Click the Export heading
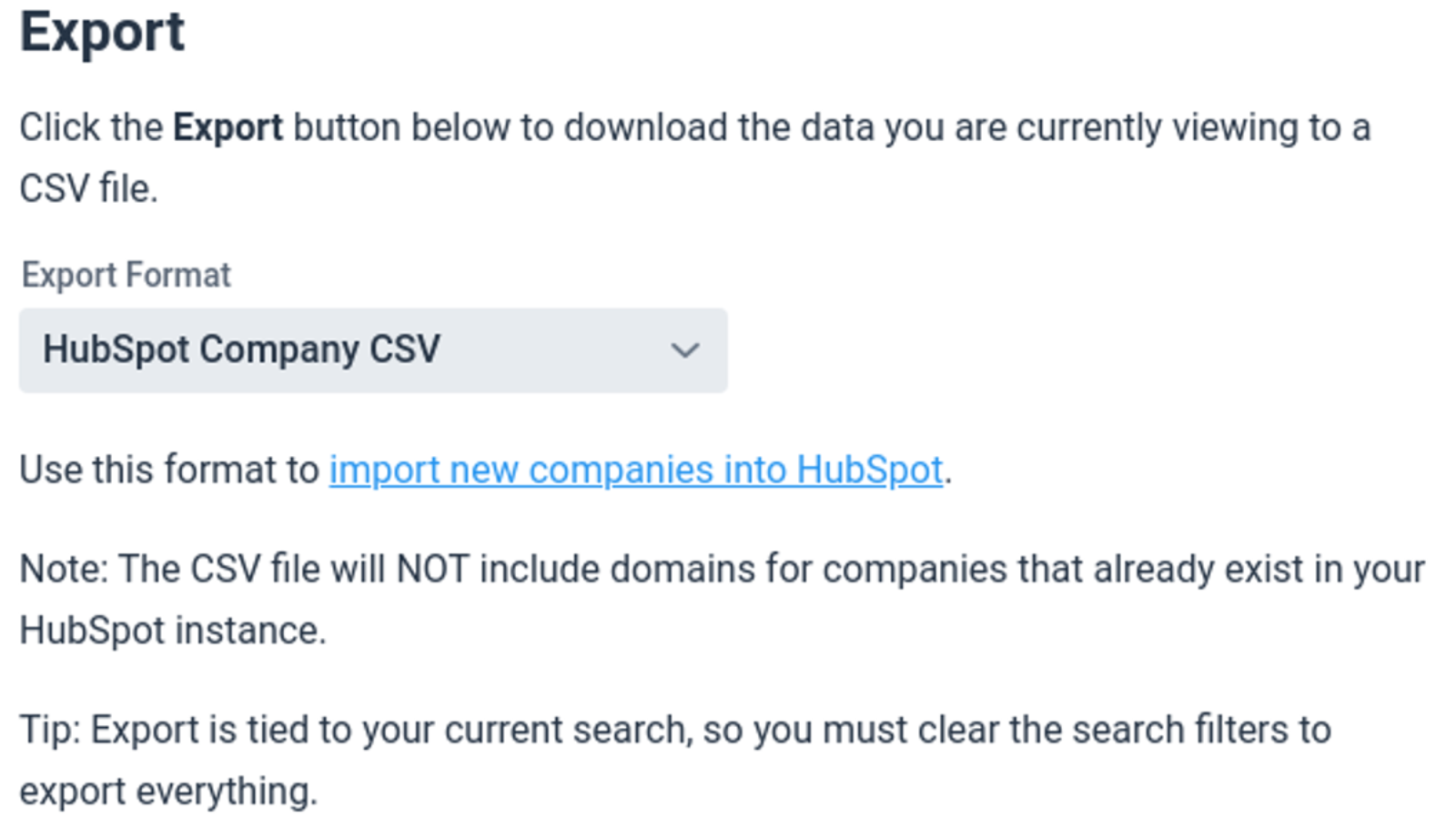 (x=102, y=33)
